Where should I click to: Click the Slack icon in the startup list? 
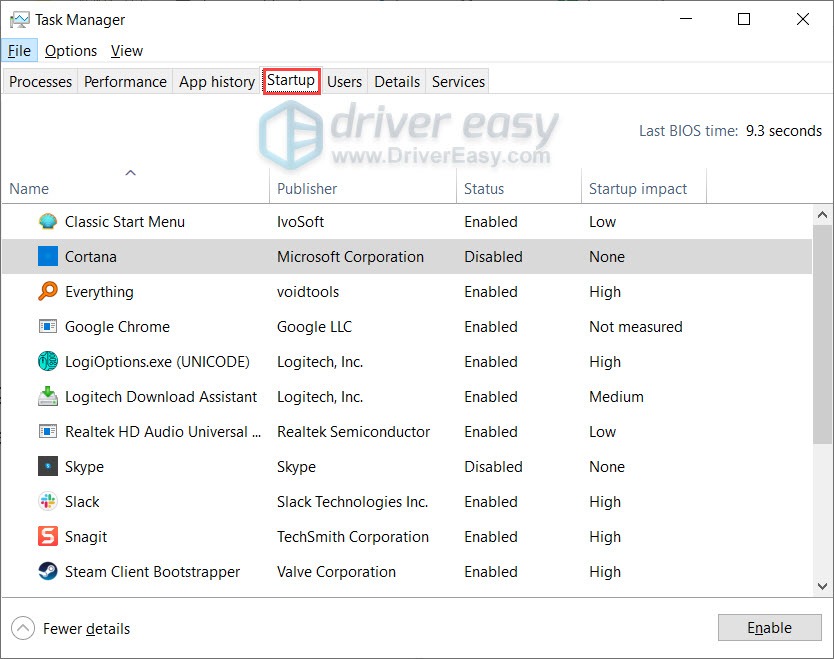point(48,501)
